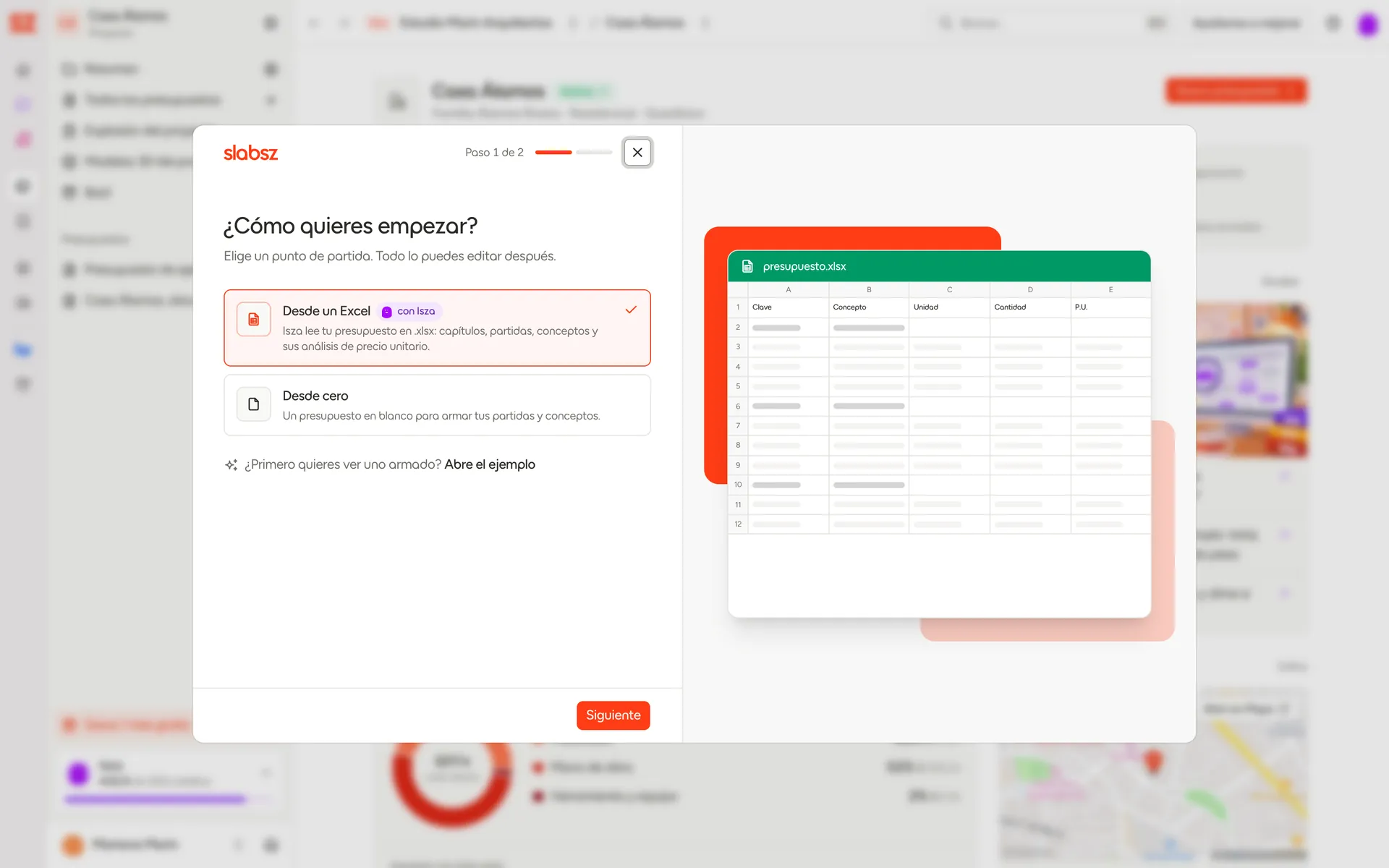Click the spreadsheet icon next to presupuesto.xlsx
Image resolution: width=1389 pixels, height=868 pixels.
tap(747, 266)
